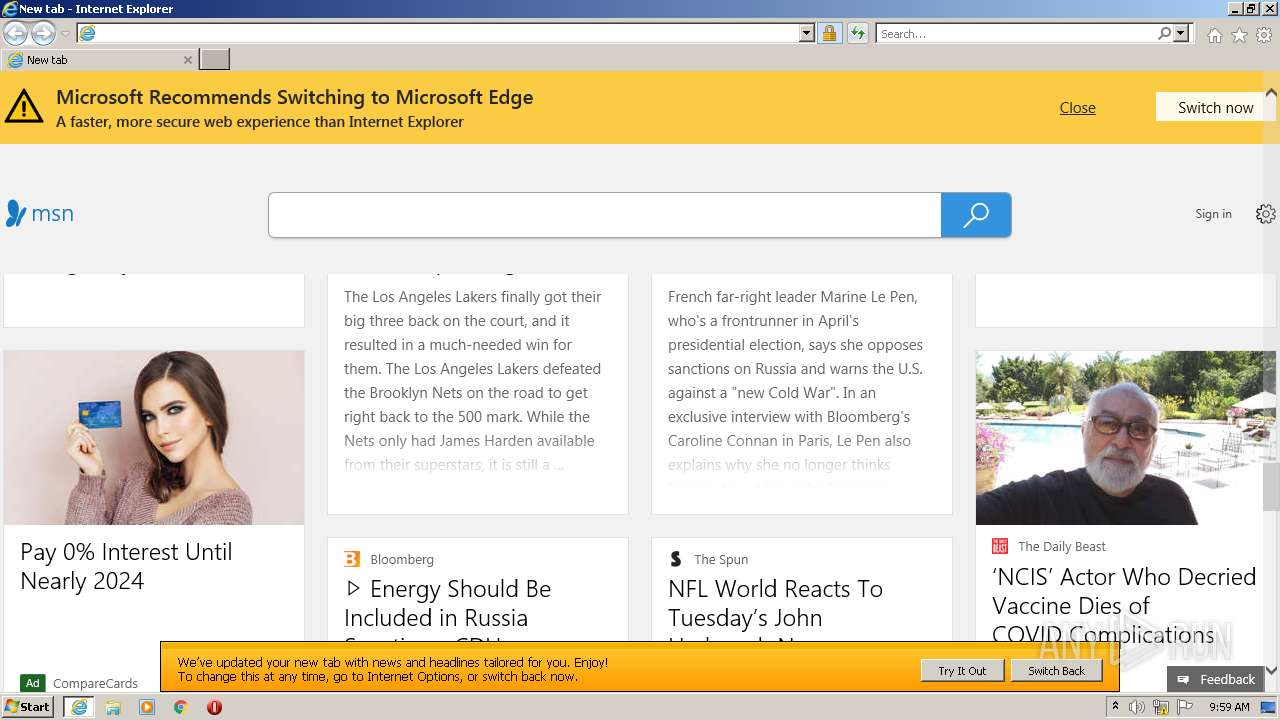The height and width of the screenshot is (720, 1280).
Task: Open the search provider dropdown arrow
Action: point(1181,34)
